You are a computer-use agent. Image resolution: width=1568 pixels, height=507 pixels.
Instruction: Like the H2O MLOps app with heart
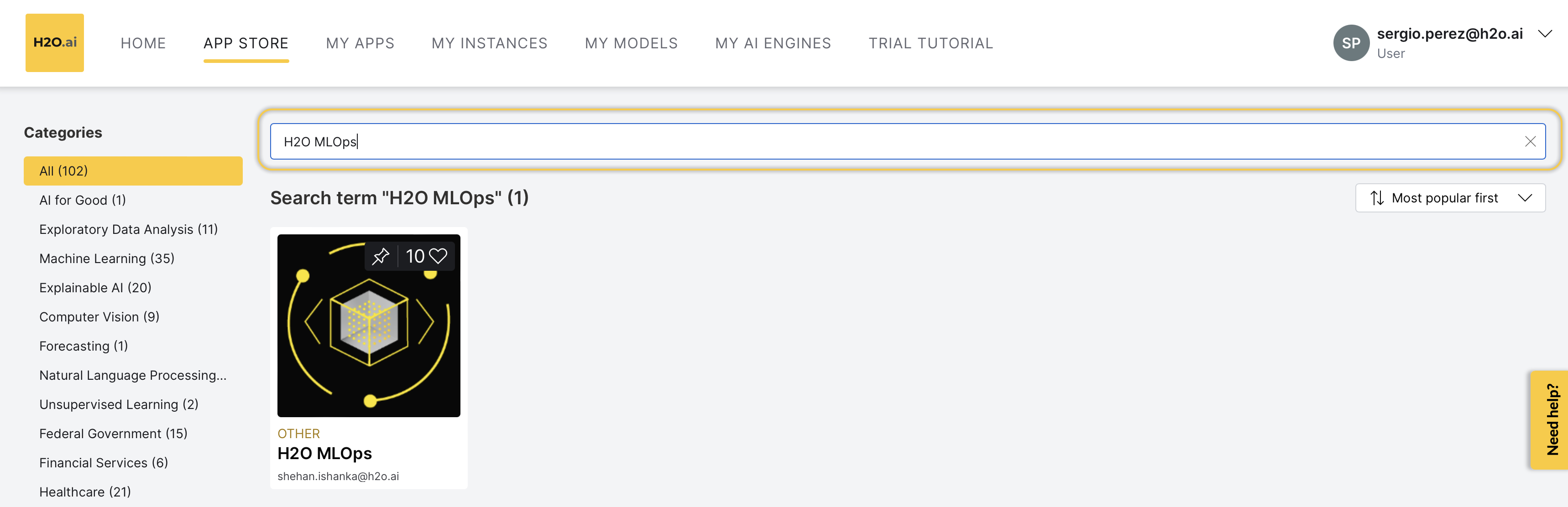(x=438, y=256)
